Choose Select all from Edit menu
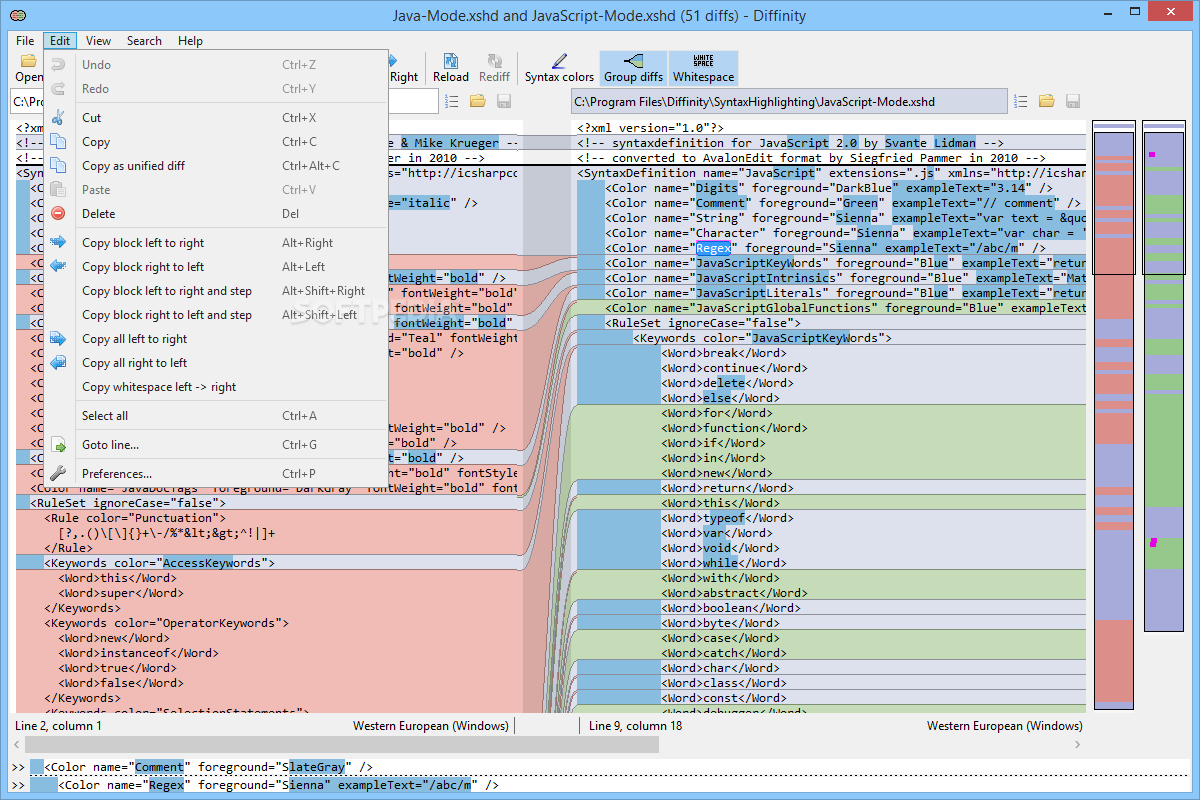Viewport: 1200px width, 800px height. (216, 416)
